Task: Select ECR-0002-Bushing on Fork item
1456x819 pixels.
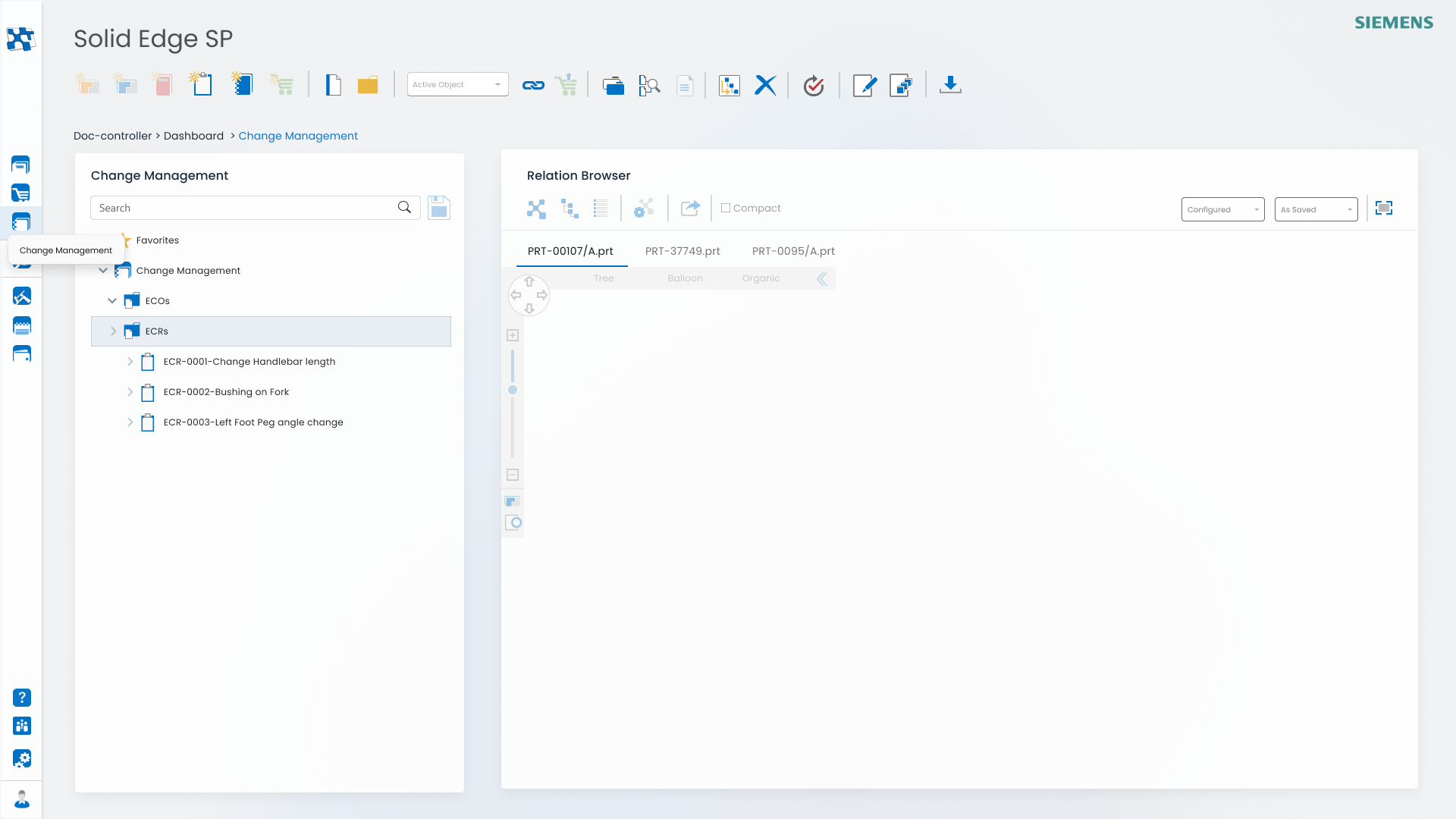Action: (x=226, y=392)
